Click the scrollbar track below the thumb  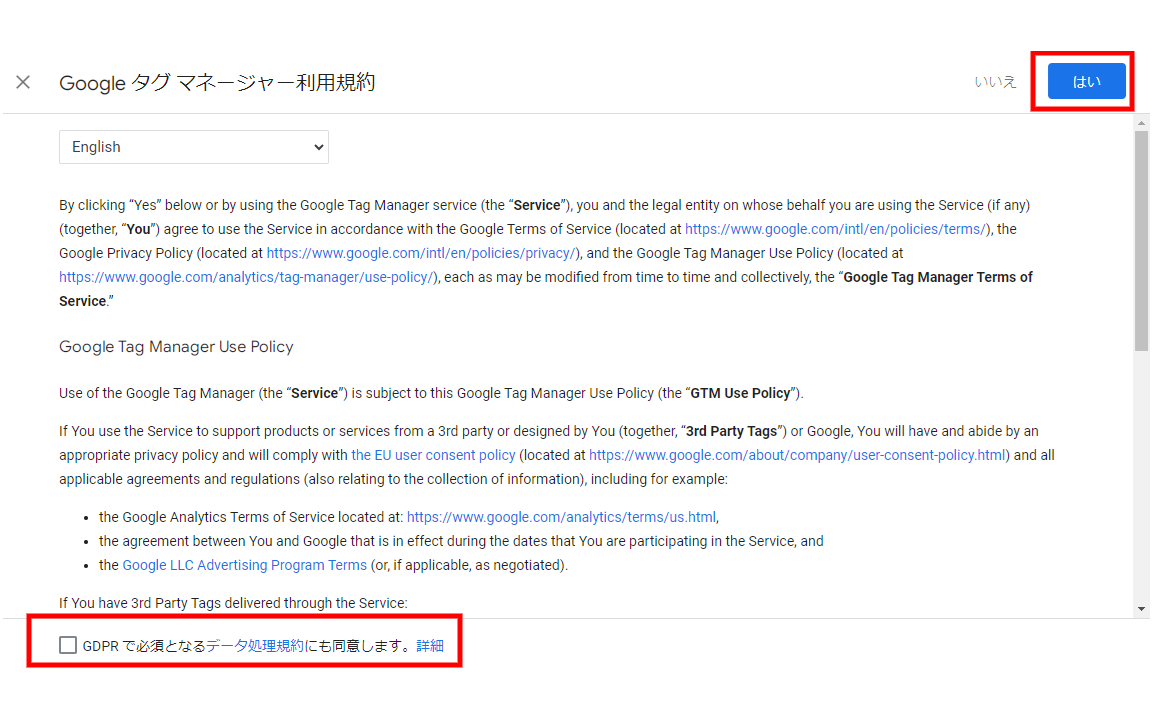pos(1141,480)
